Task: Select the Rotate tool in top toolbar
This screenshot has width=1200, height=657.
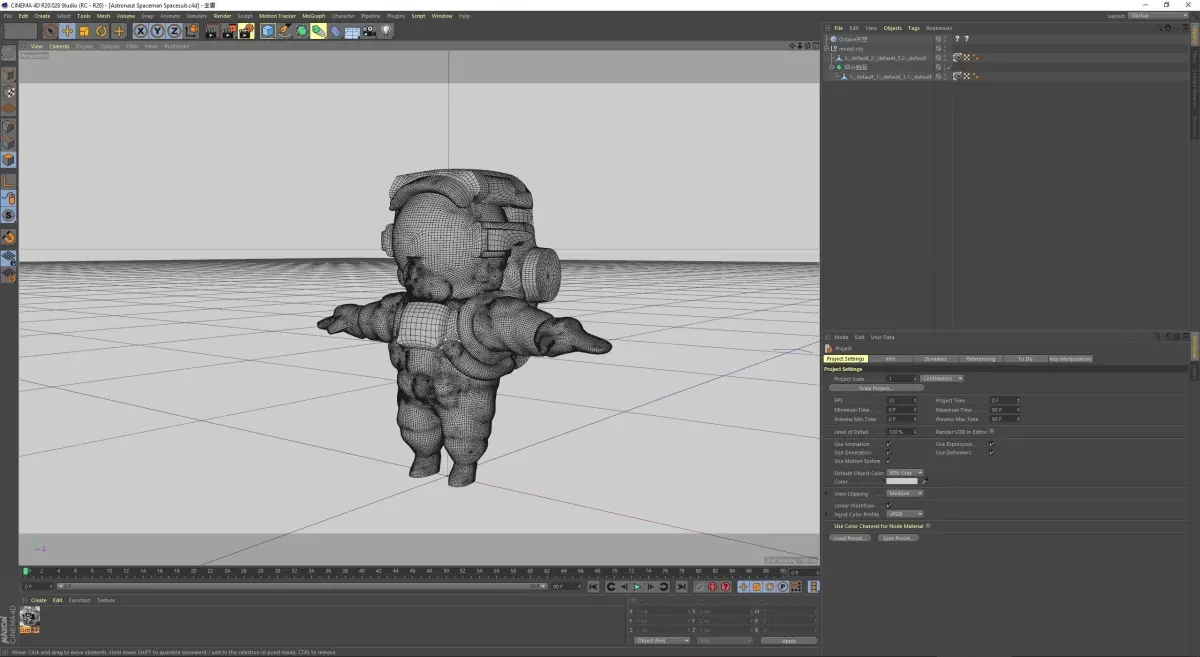Action: pos(101,31)
